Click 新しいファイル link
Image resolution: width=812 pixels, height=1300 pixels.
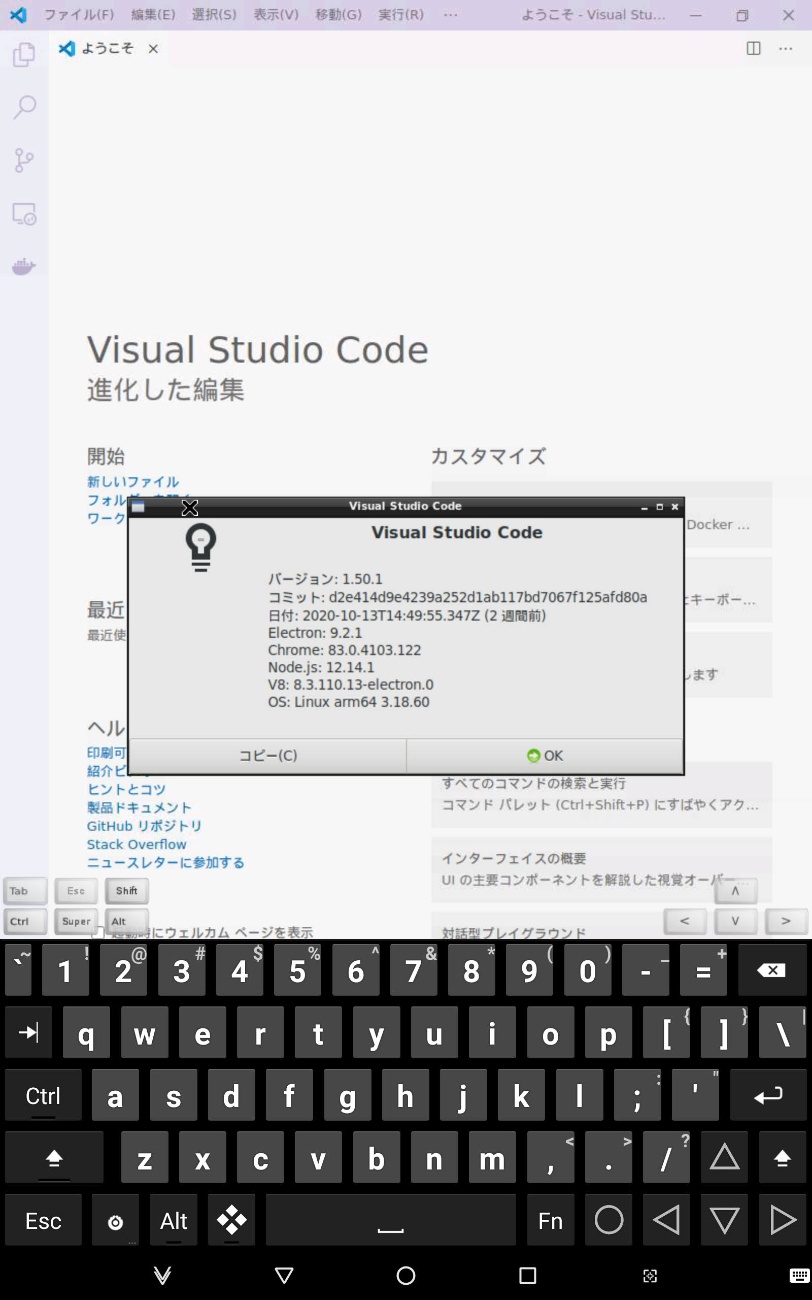coord(133,482)
